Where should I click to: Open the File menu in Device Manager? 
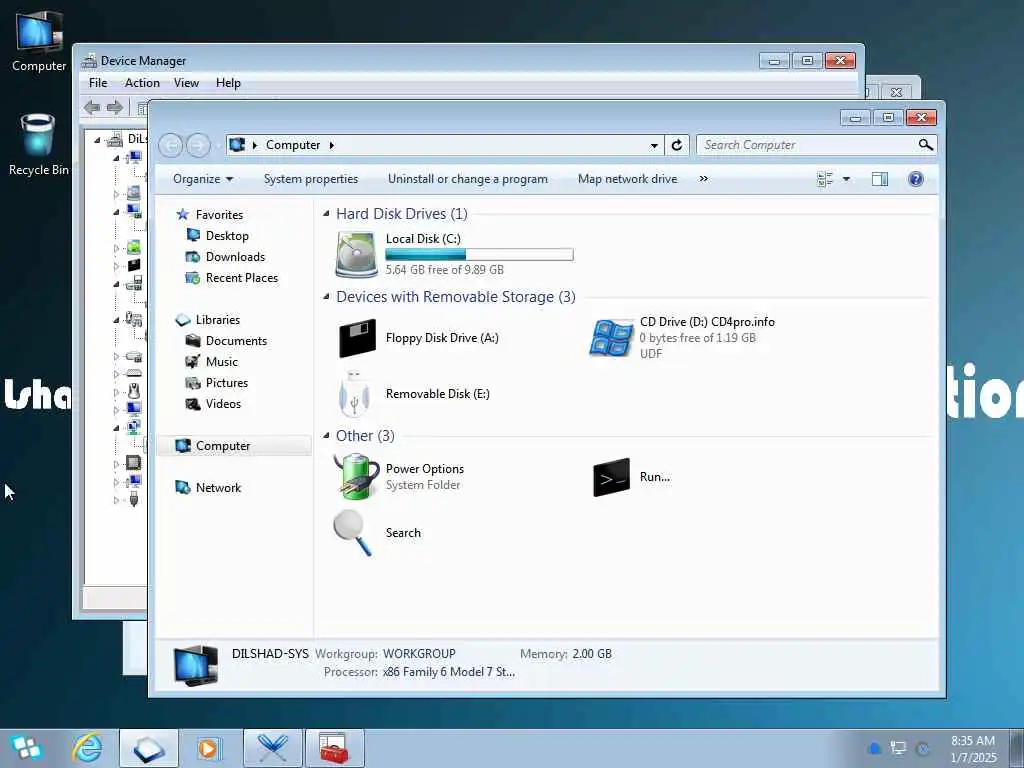coord(98,83)
